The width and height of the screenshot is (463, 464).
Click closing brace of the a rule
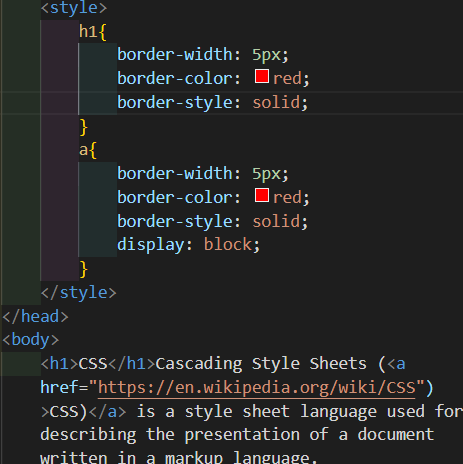click(83, 269)
